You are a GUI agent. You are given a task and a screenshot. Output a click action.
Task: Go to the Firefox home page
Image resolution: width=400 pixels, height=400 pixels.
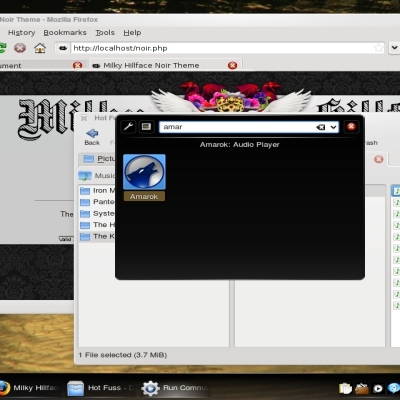pos(40,48)
